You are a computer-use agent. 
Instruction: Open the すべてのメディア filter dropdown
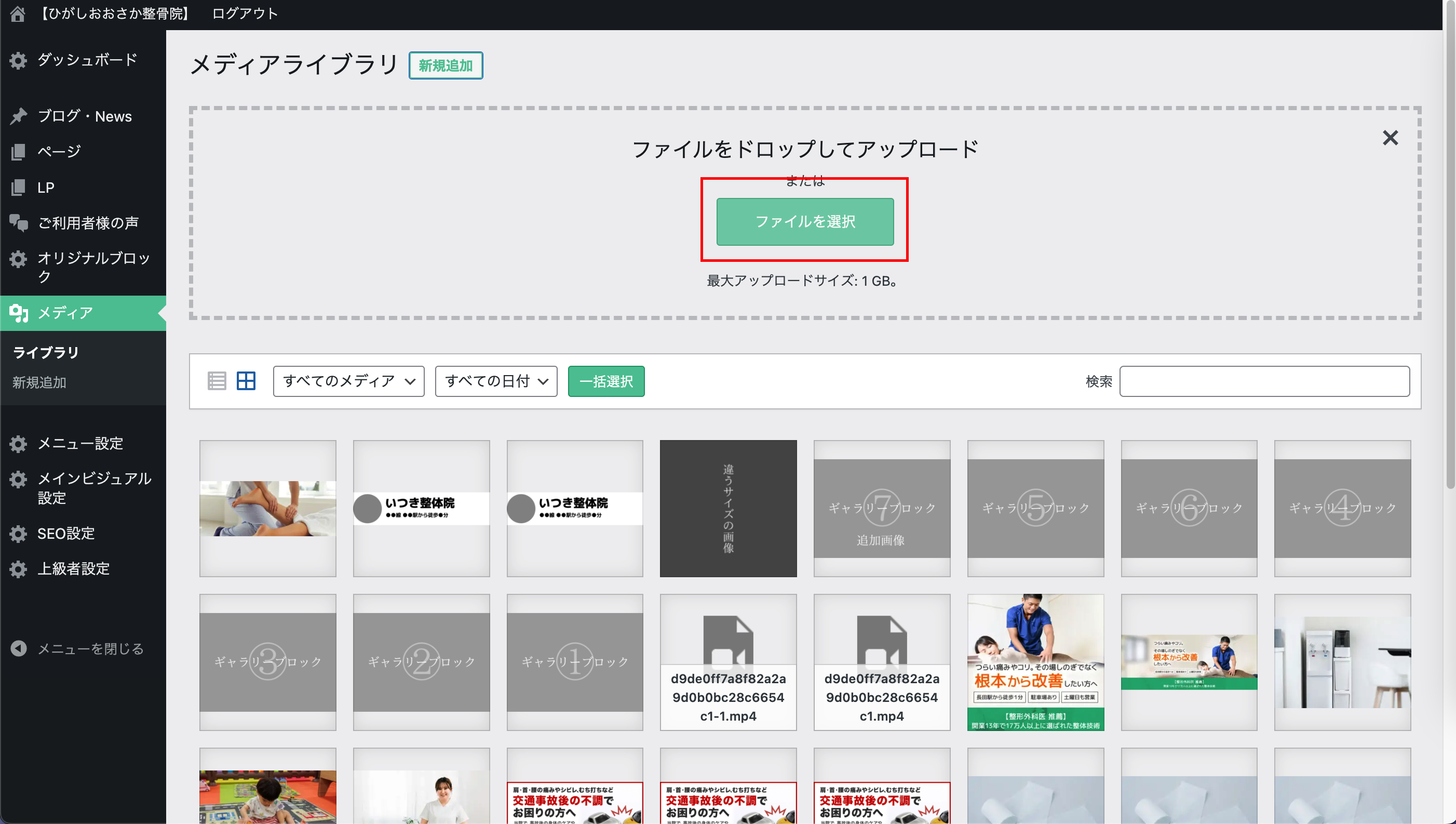348,381
